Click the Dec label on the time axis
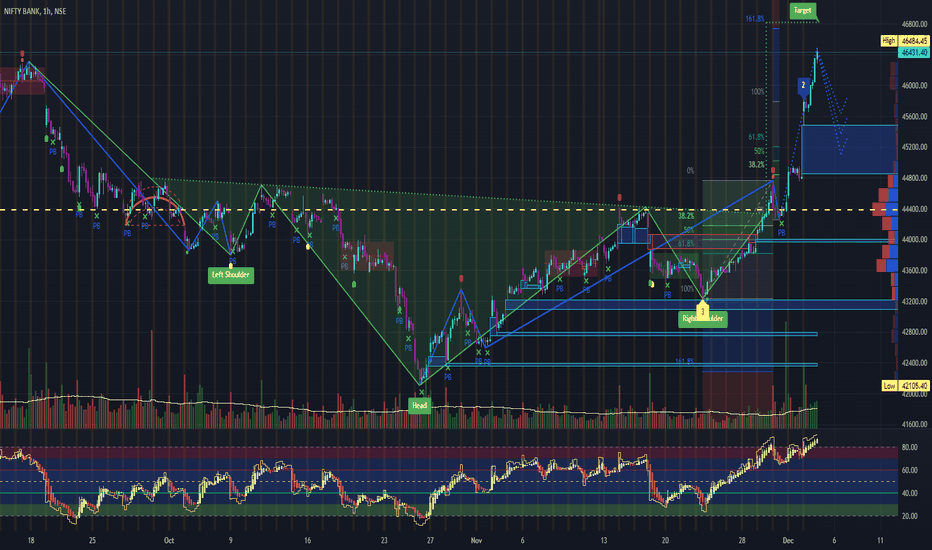 click(x=788, y=540)
